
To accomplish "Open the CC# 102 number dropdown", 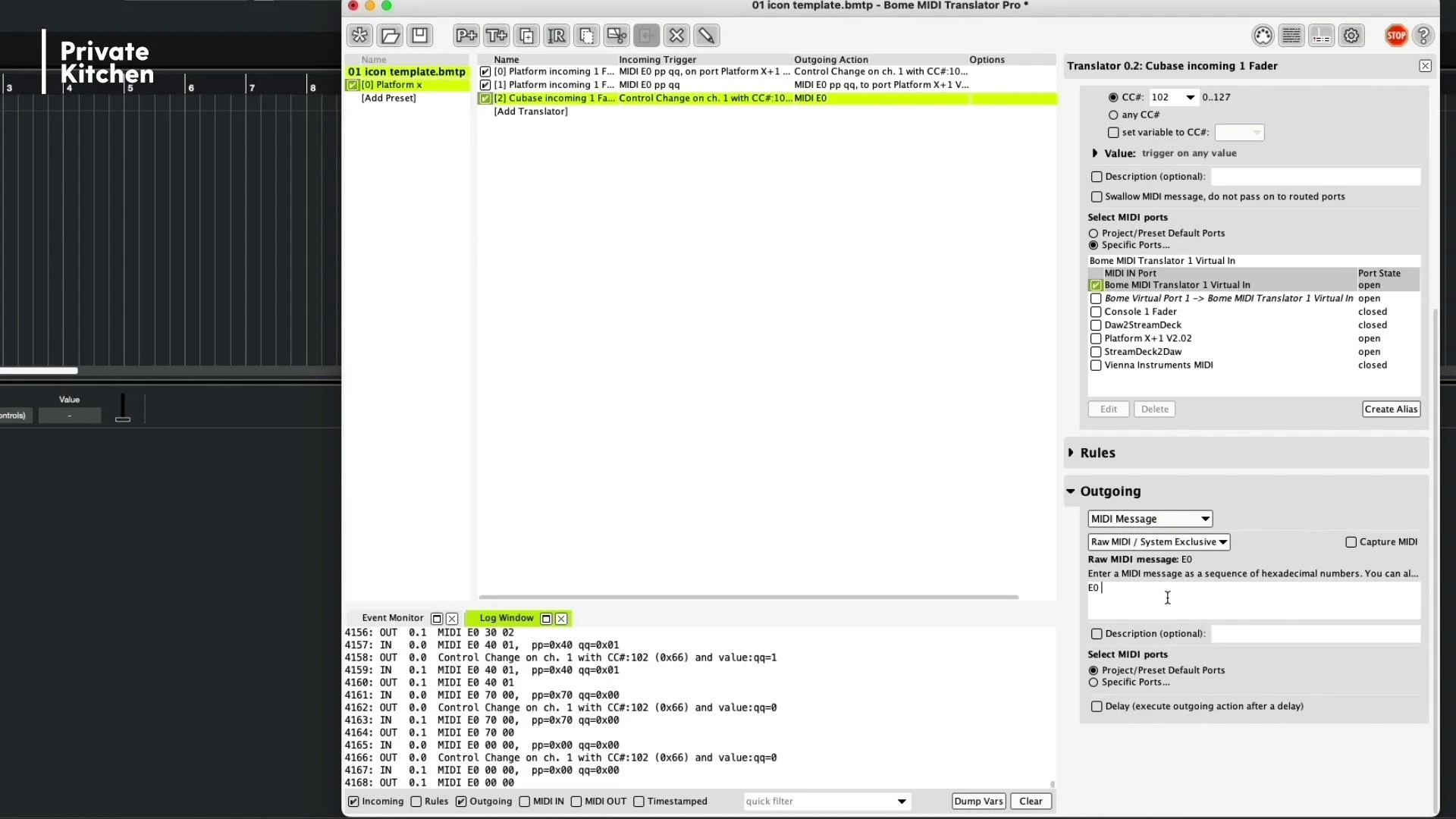I will [1190, 98].
